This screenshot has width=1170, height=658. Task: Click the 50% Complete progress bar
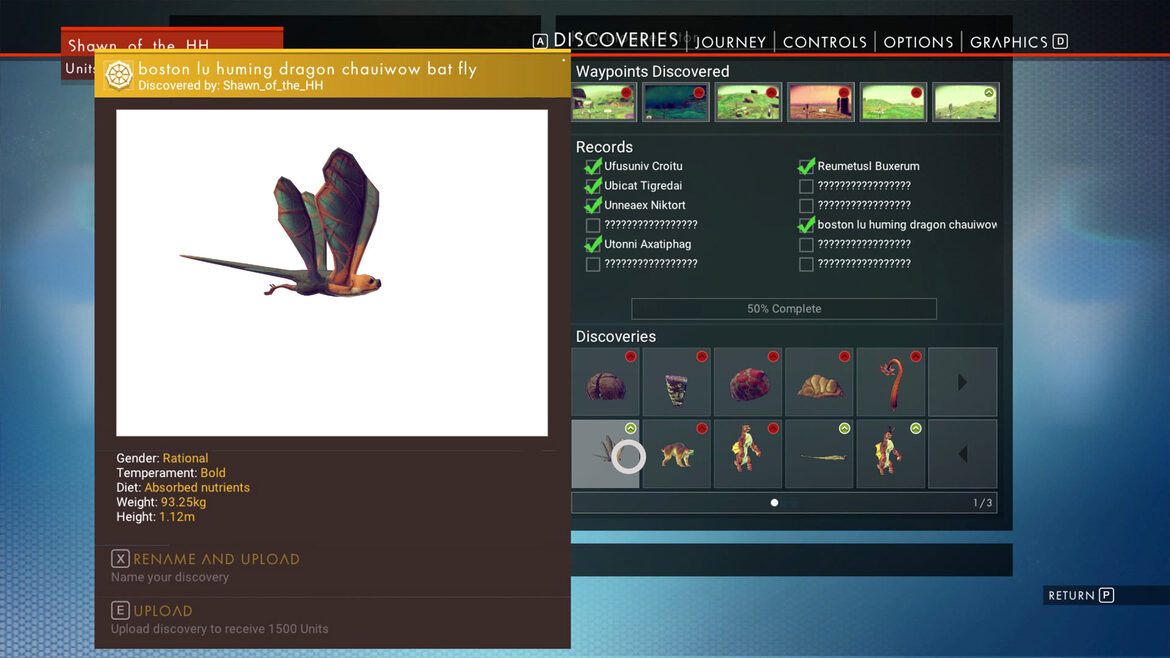tap(783, 309)
